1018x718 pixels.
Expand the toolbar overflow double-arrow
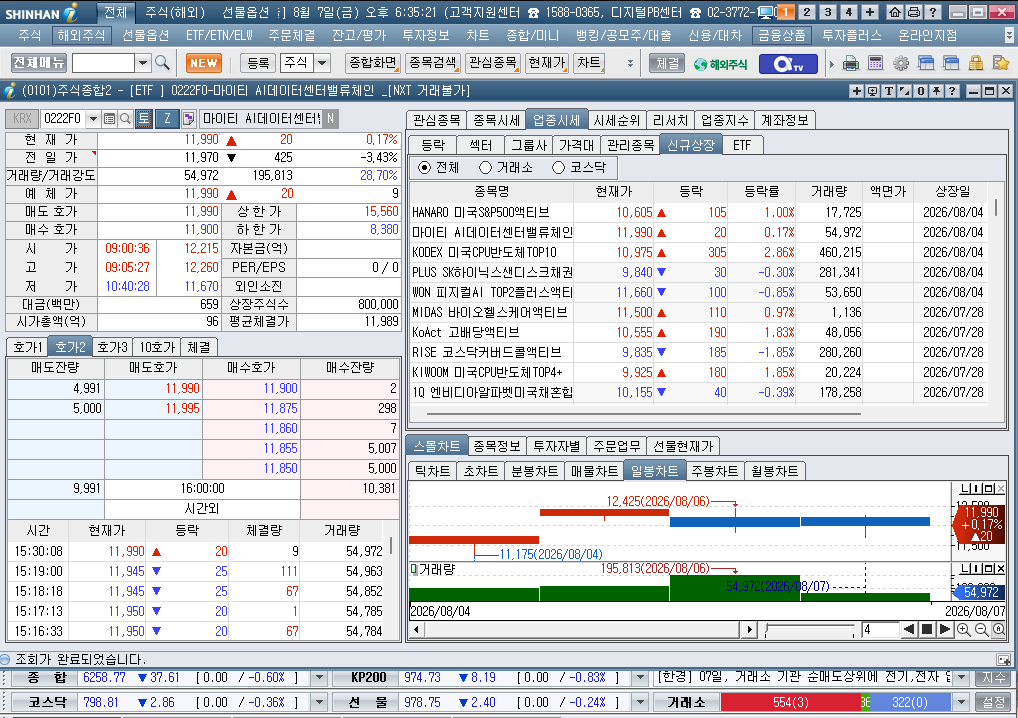(x=630, y=64)
